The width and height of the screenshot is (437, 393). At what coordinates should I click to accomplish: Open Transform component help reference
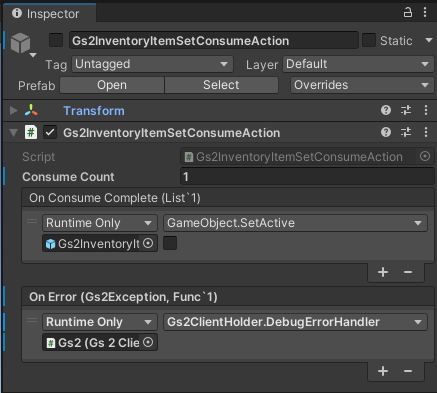coord(386,110)
